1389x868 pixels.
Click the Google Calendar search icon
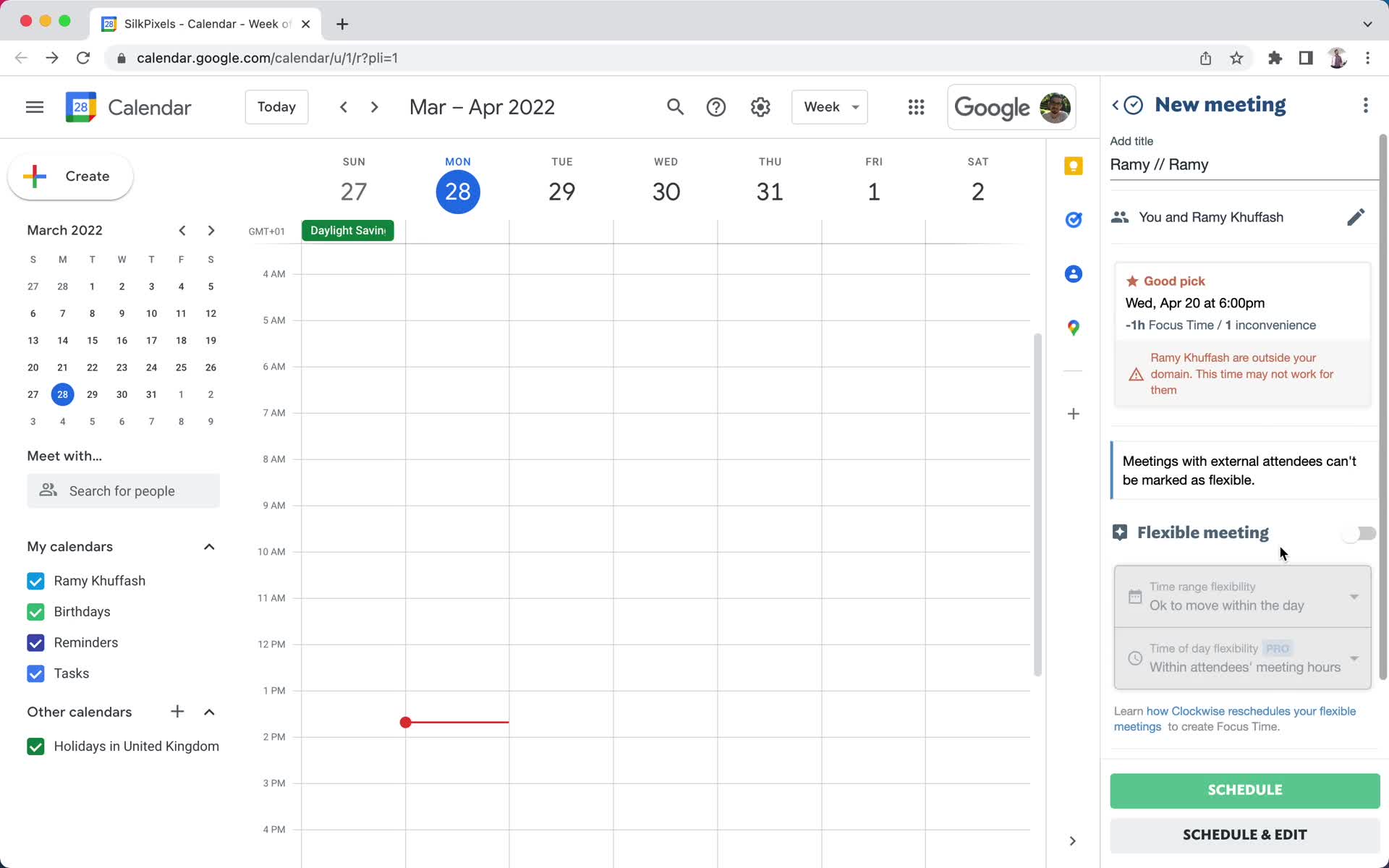[x=675, y=107]
